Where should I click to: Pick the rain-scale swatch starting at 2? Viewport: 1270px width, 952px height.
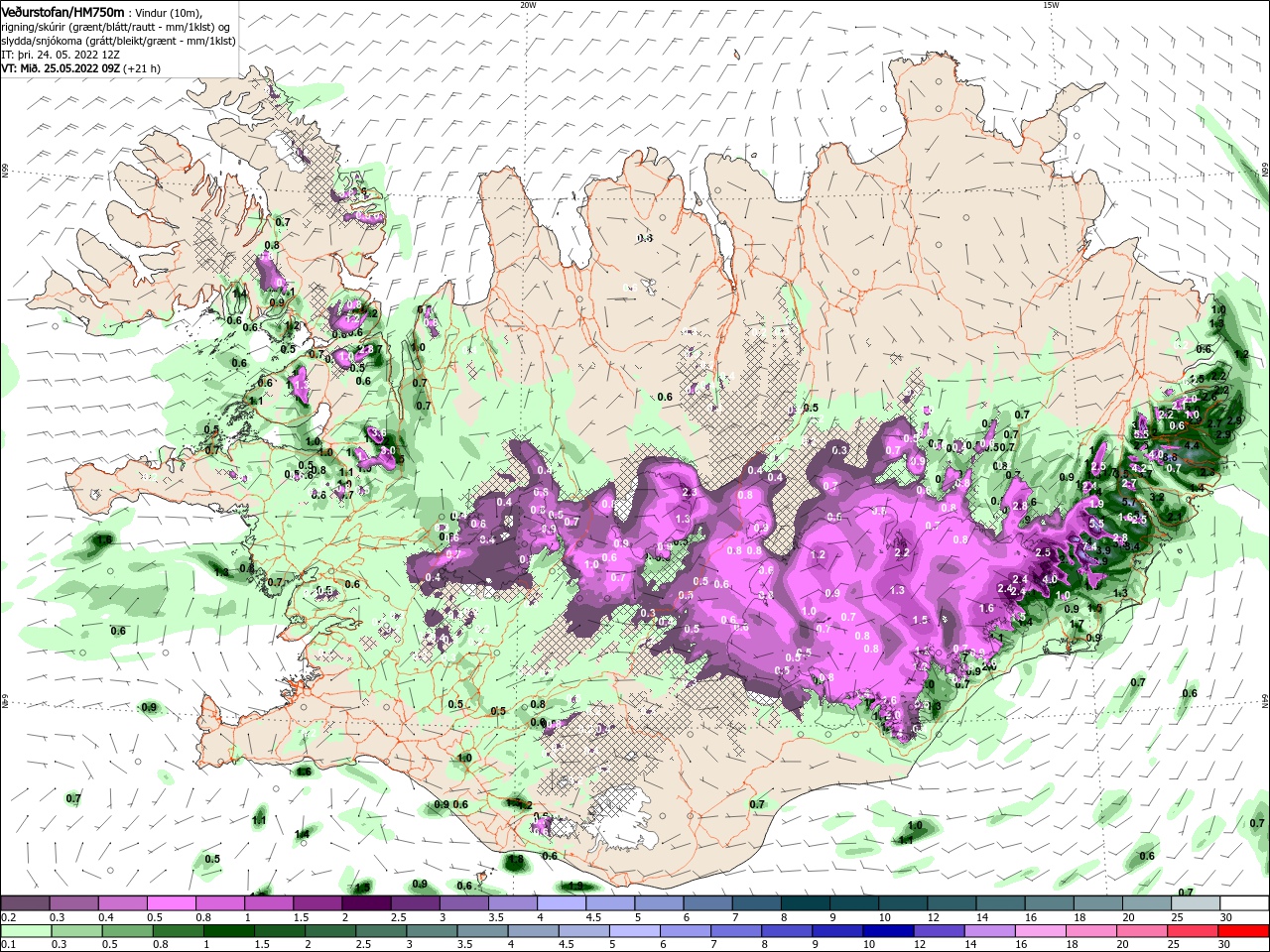pyautogui.click(x=330, y=931)
